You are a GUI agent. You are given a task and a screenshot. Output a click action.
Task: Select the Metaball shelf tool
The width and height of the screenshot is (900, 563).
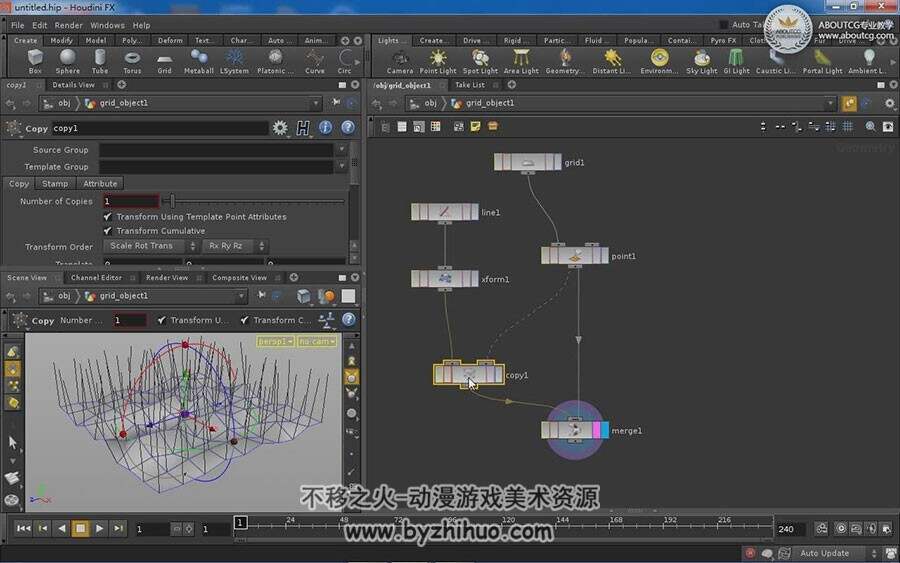tap(199, 61)
